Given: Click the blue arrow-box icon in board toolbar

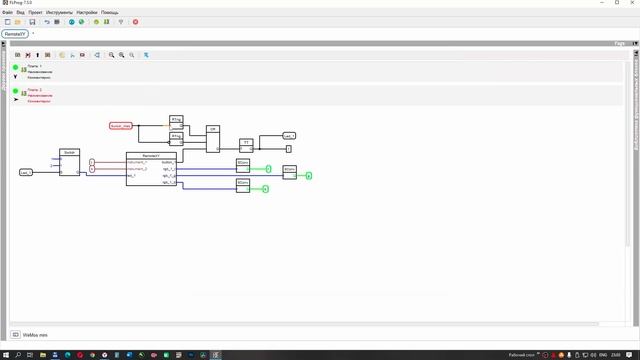Looking at the screenshot, I should click(97, 55).
